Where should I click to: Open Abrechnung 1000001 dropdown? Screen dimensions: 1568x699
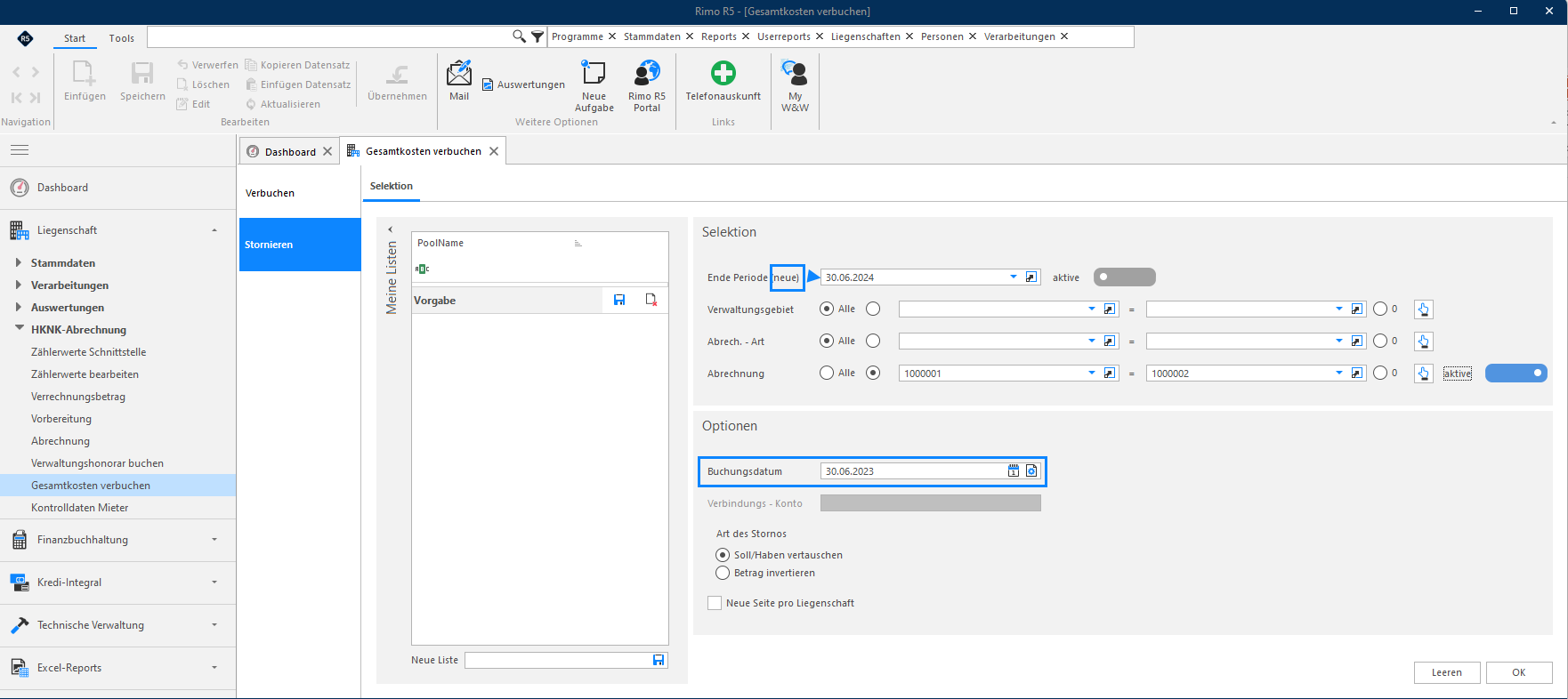[1092, 374]
